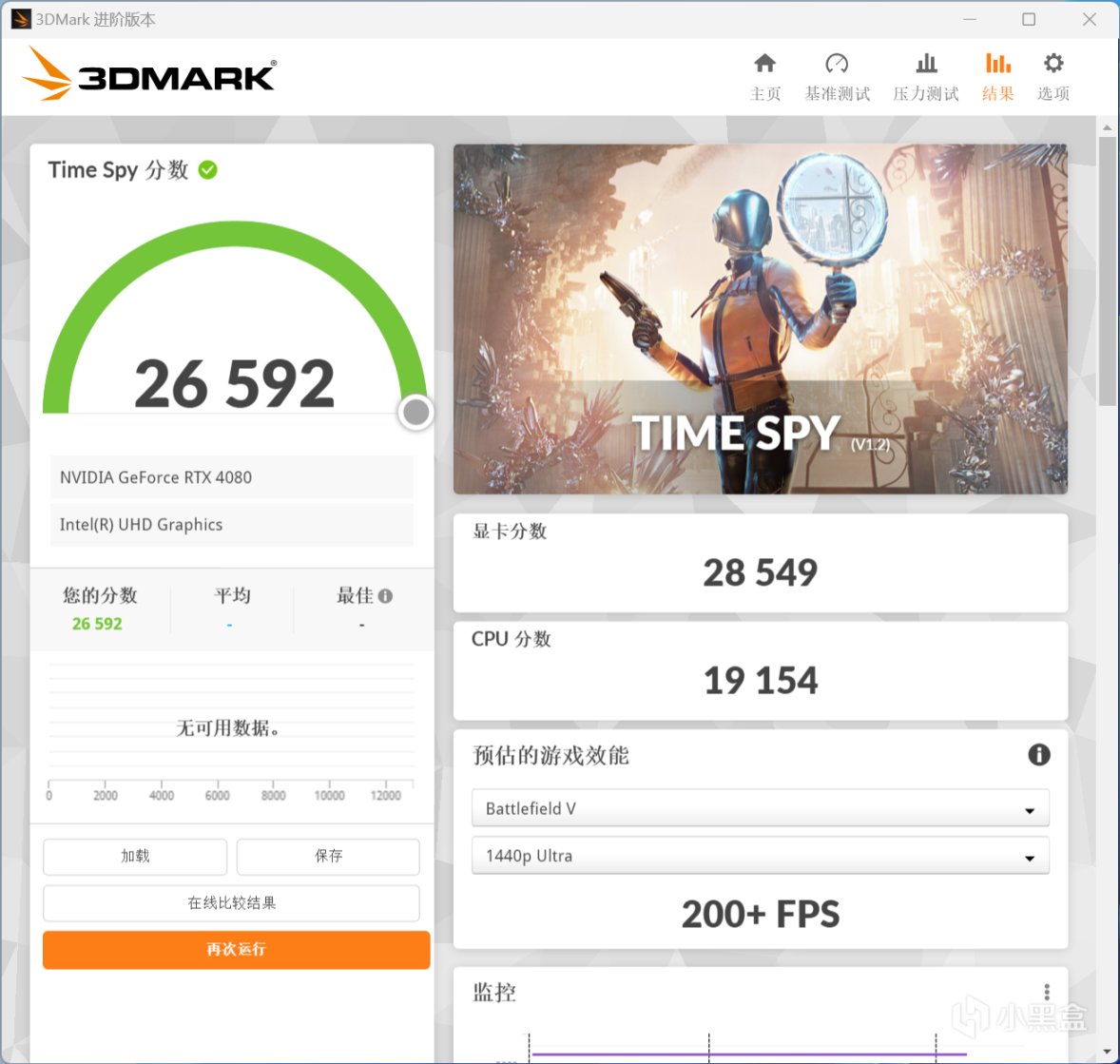Open the 选项 options tab

1052,77
